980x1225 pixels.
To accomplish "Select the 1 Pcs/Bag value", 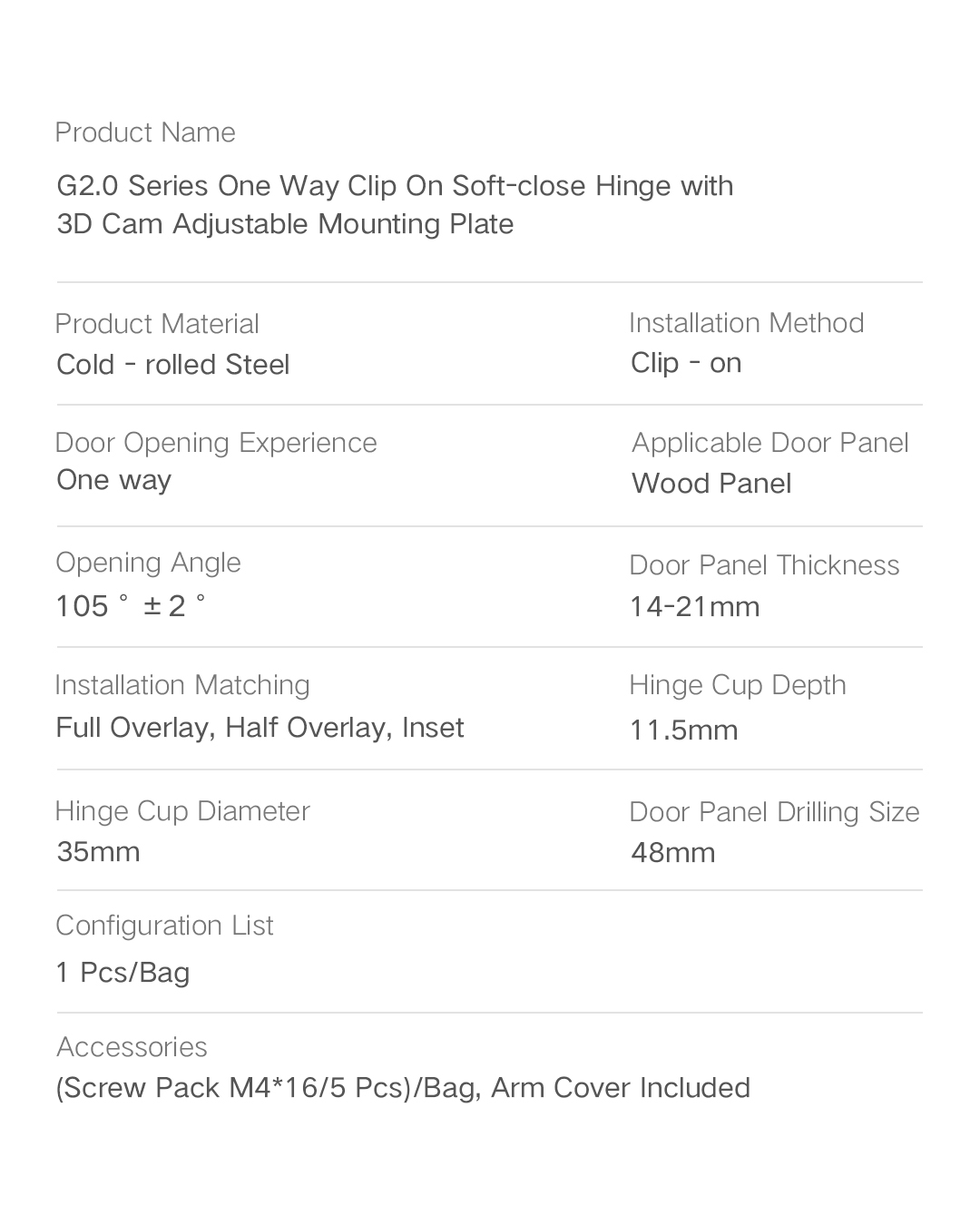I will coord(123,973).
